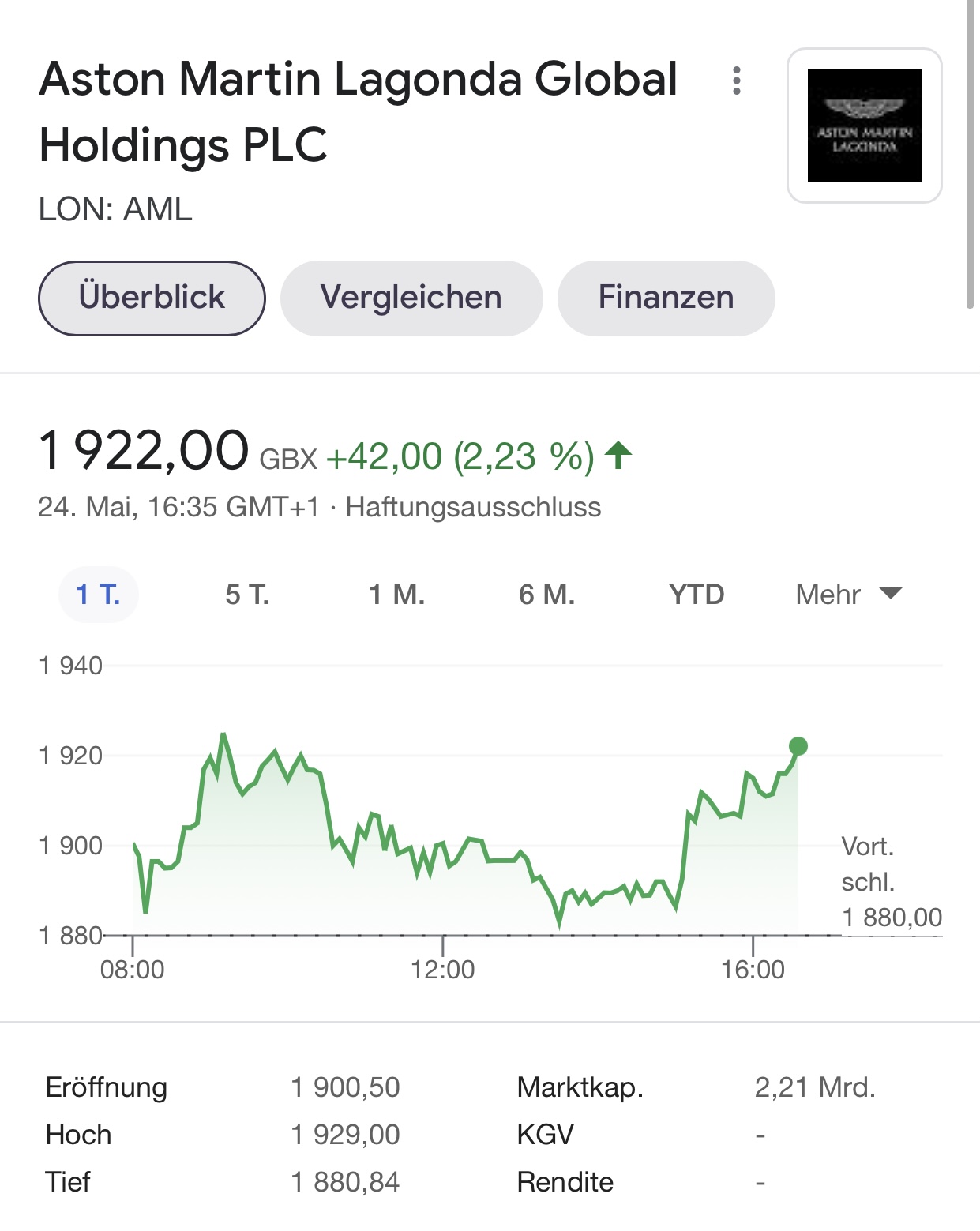Click the Marktkap. value 2,21 Mrd.

pyautogui.click(x=815, y=1087)
